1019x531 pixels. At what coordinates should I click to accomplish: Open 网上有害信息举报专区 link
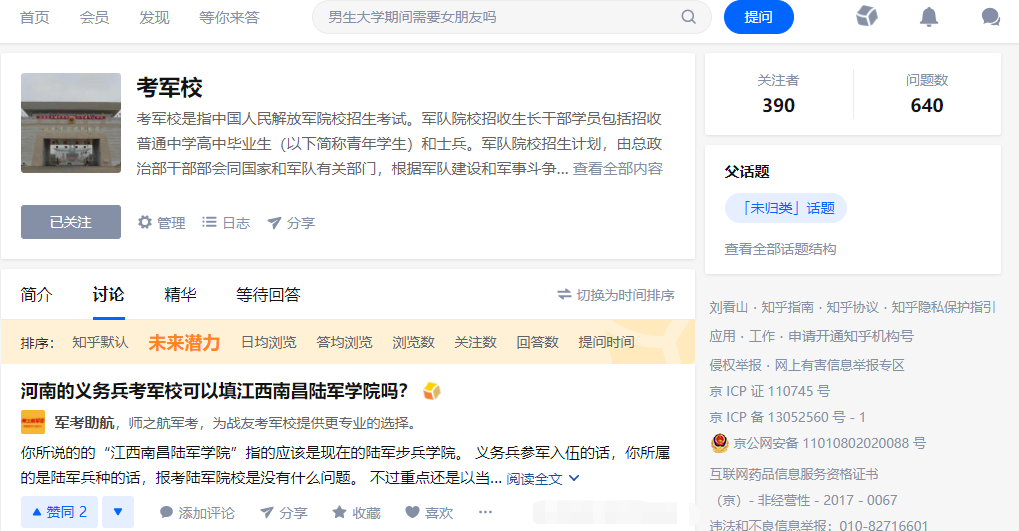840,365
